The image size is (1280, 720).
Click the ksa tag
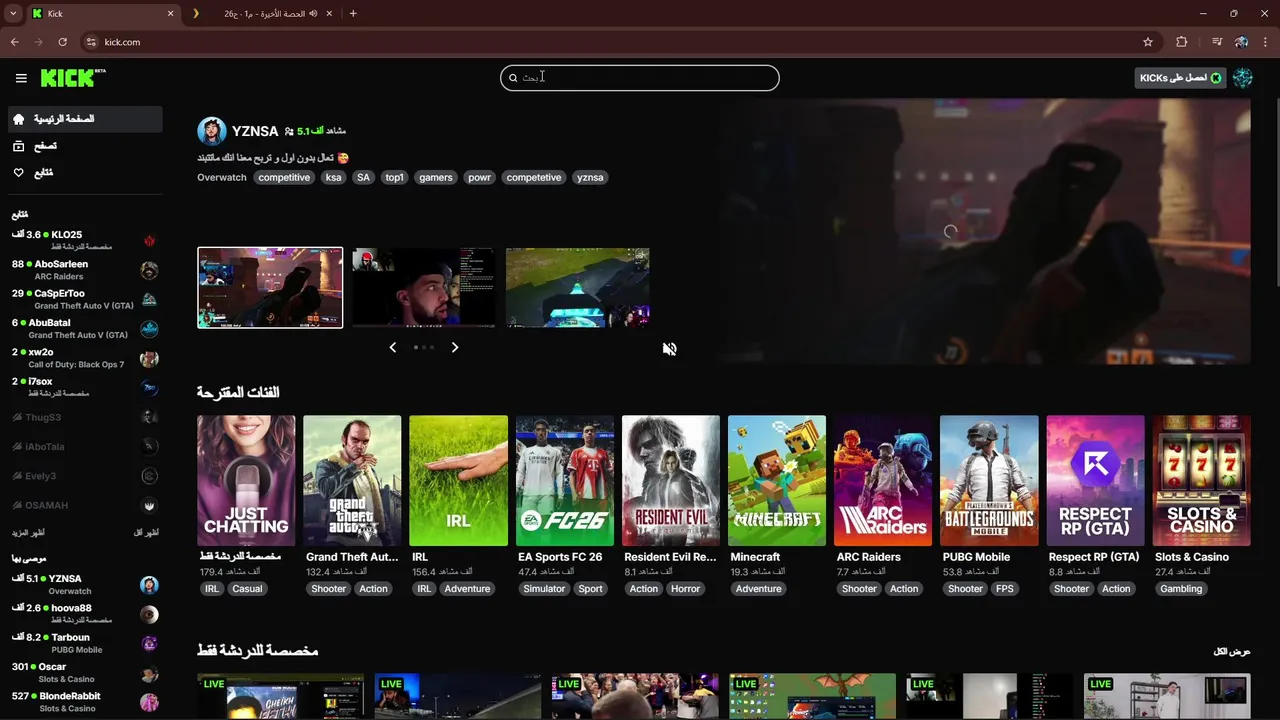tap(333, 177)
